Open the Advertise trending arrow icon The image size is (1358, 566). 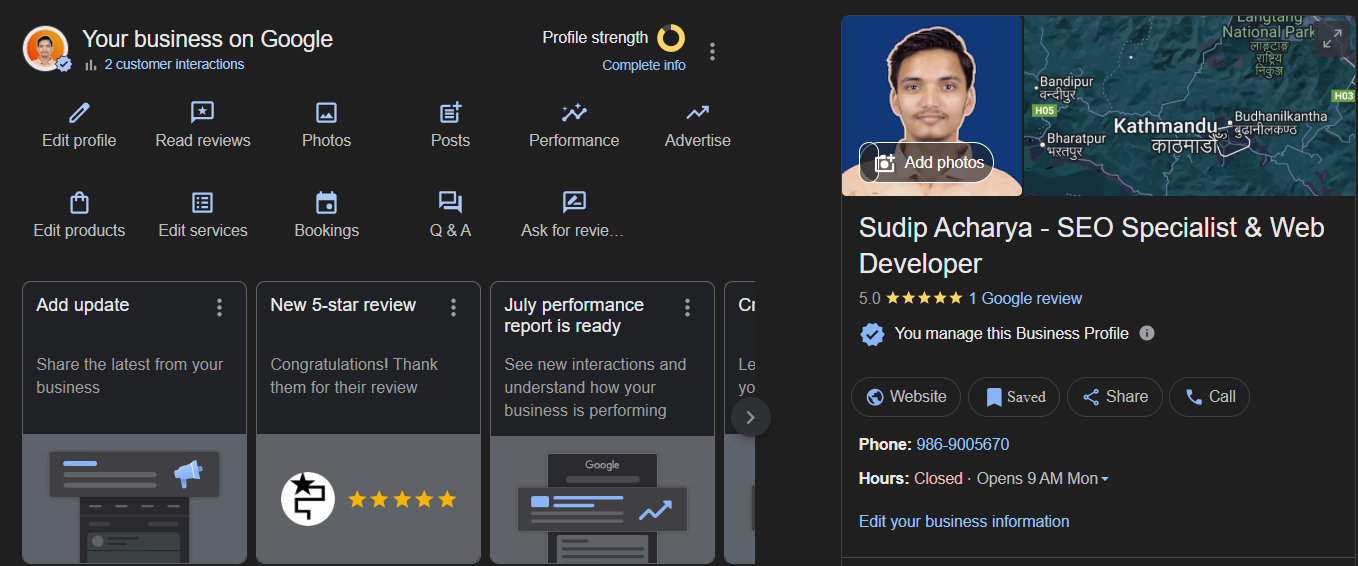click(698, 112)
